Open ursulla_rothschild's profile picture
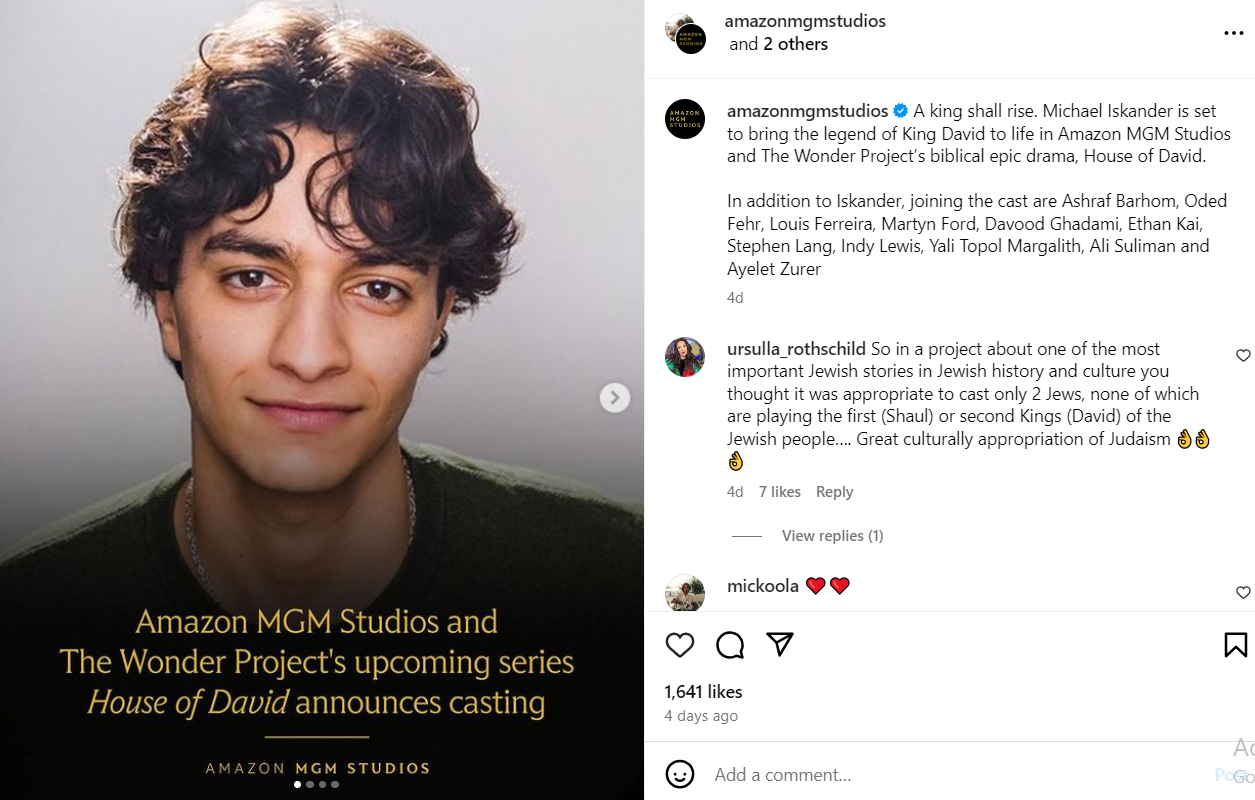Screen dimensions: 1255x800 click(685, 357)
